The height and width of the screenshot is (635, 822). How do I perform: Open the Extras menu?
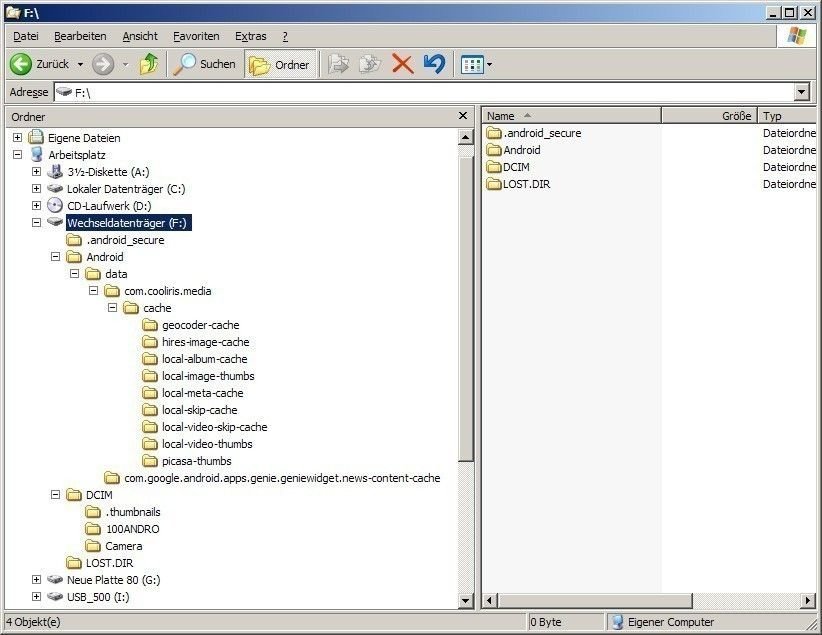pyautogui.click(x=251, y=36)
